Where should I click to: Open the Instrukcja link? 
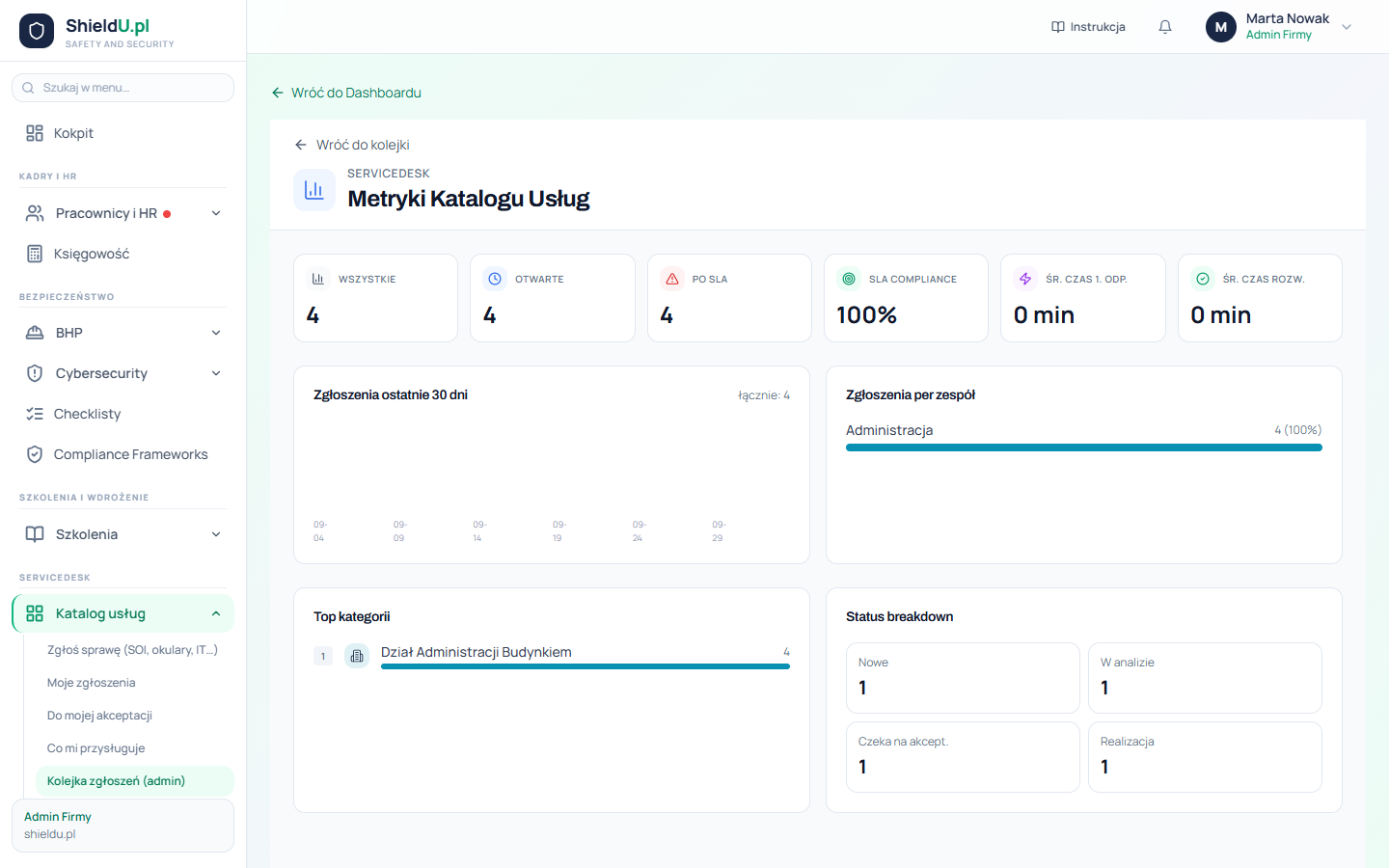tap(1088, 27)
